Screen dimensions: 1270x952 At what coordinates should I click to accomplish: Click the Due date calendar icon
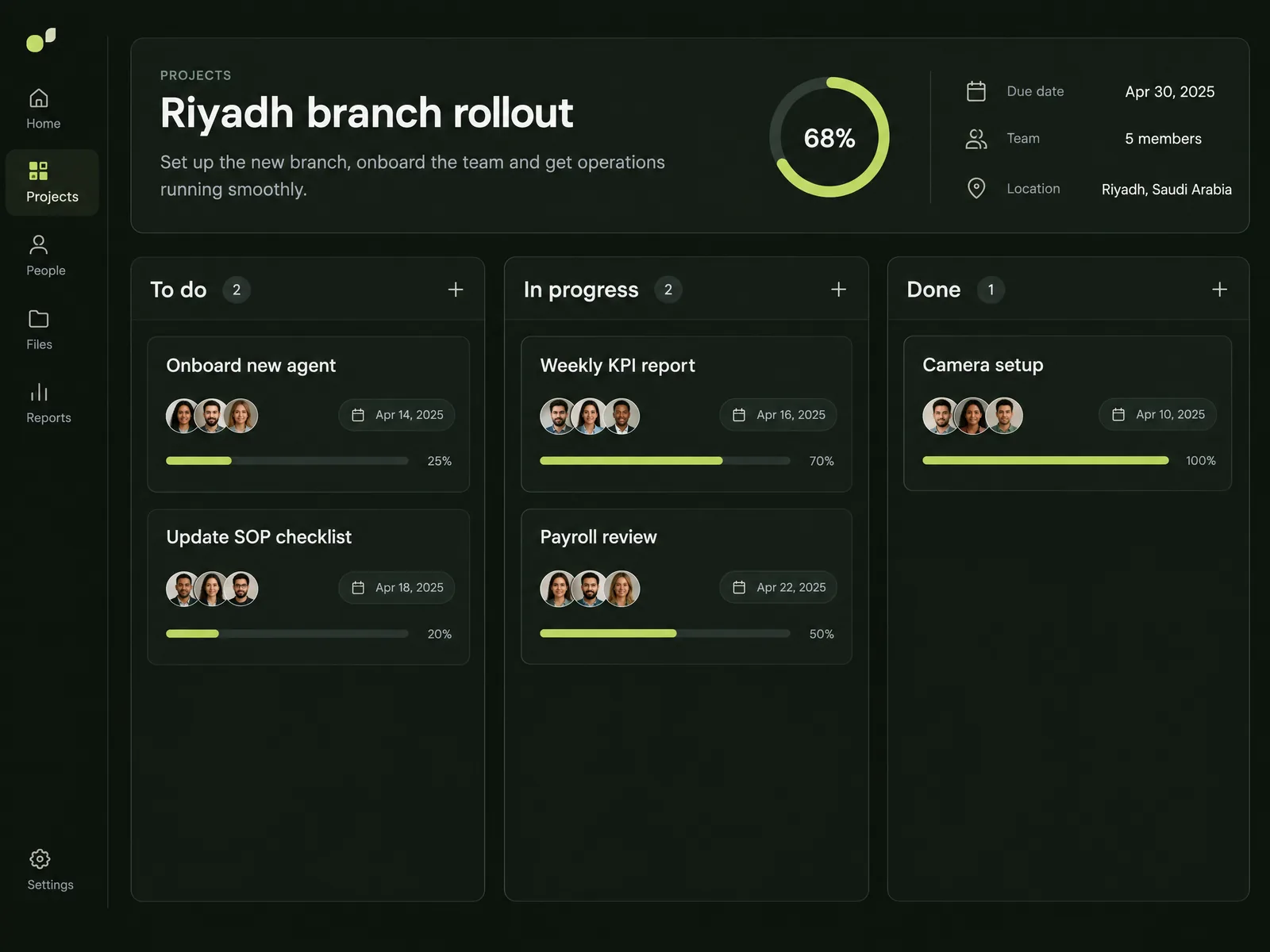click(x=976, y=91)
